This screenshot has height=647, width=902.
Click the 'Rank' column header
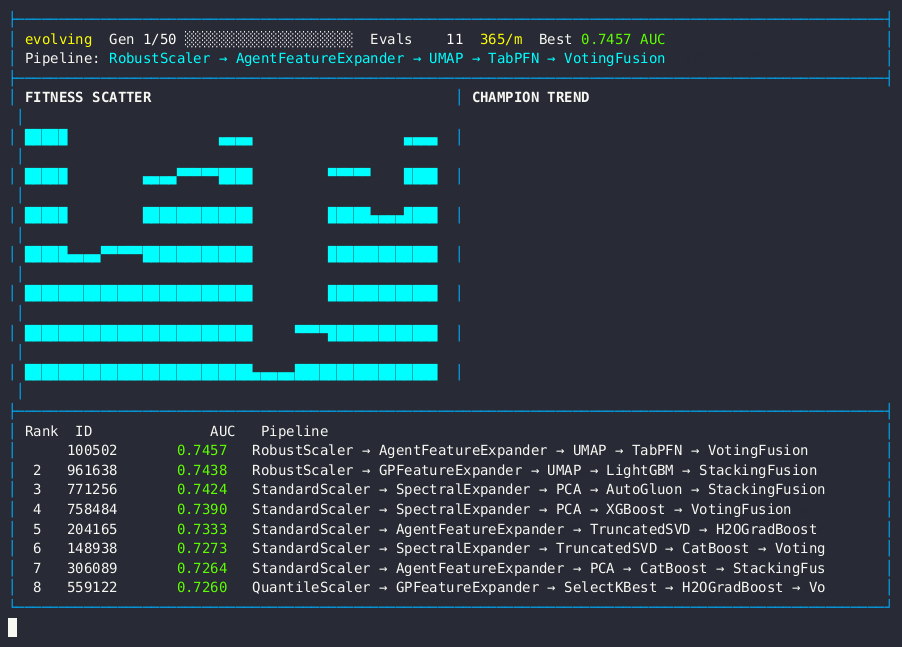tap(41, 431)
